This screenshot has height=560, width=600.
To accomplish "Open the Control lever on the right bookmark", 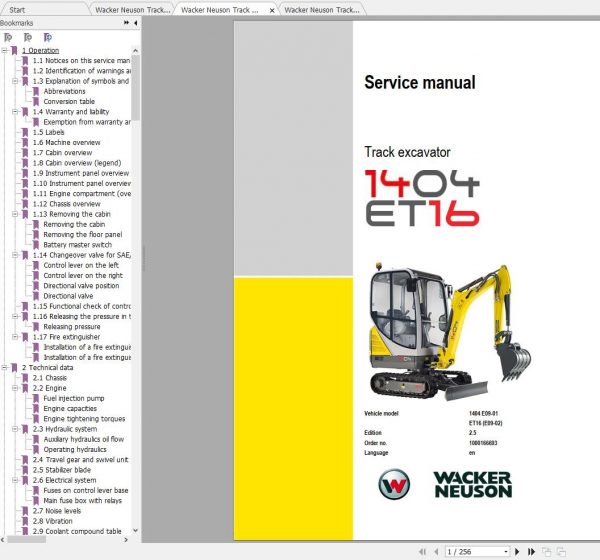I will 83,276.
